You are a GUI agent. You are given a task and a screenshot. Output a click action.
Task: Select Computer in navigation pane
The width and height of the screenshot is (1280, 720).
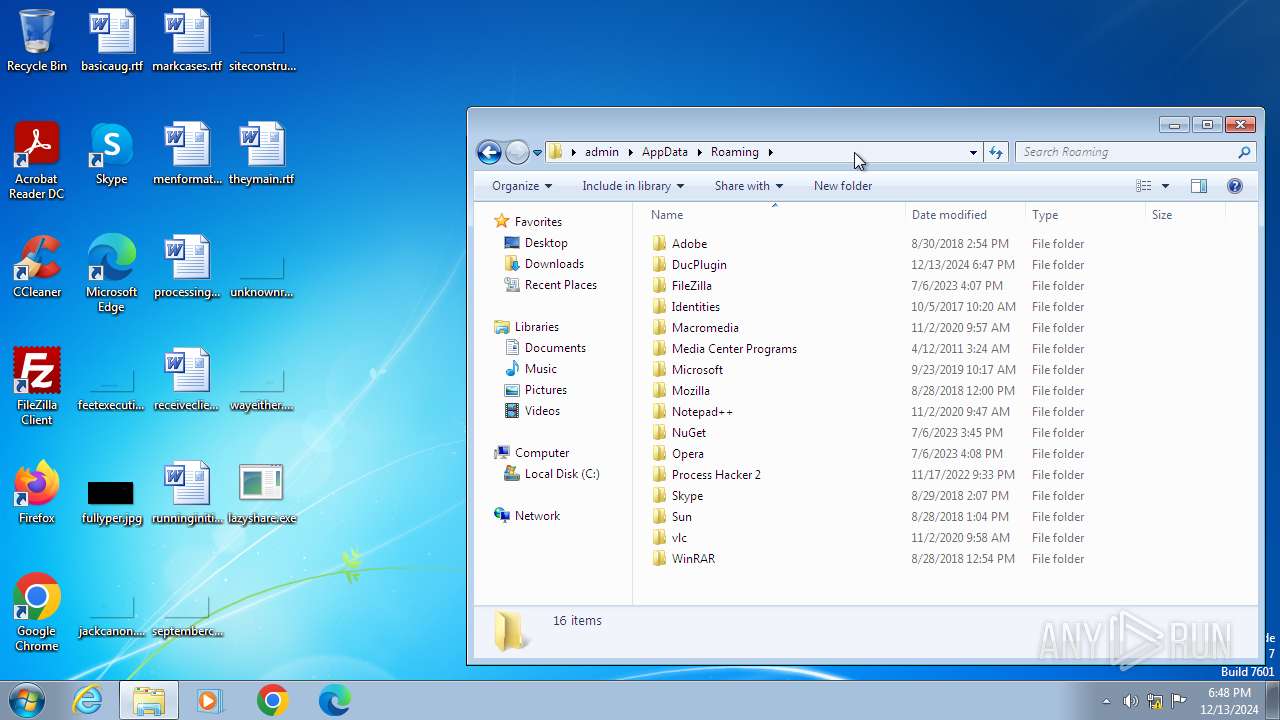tap(542, 453)
